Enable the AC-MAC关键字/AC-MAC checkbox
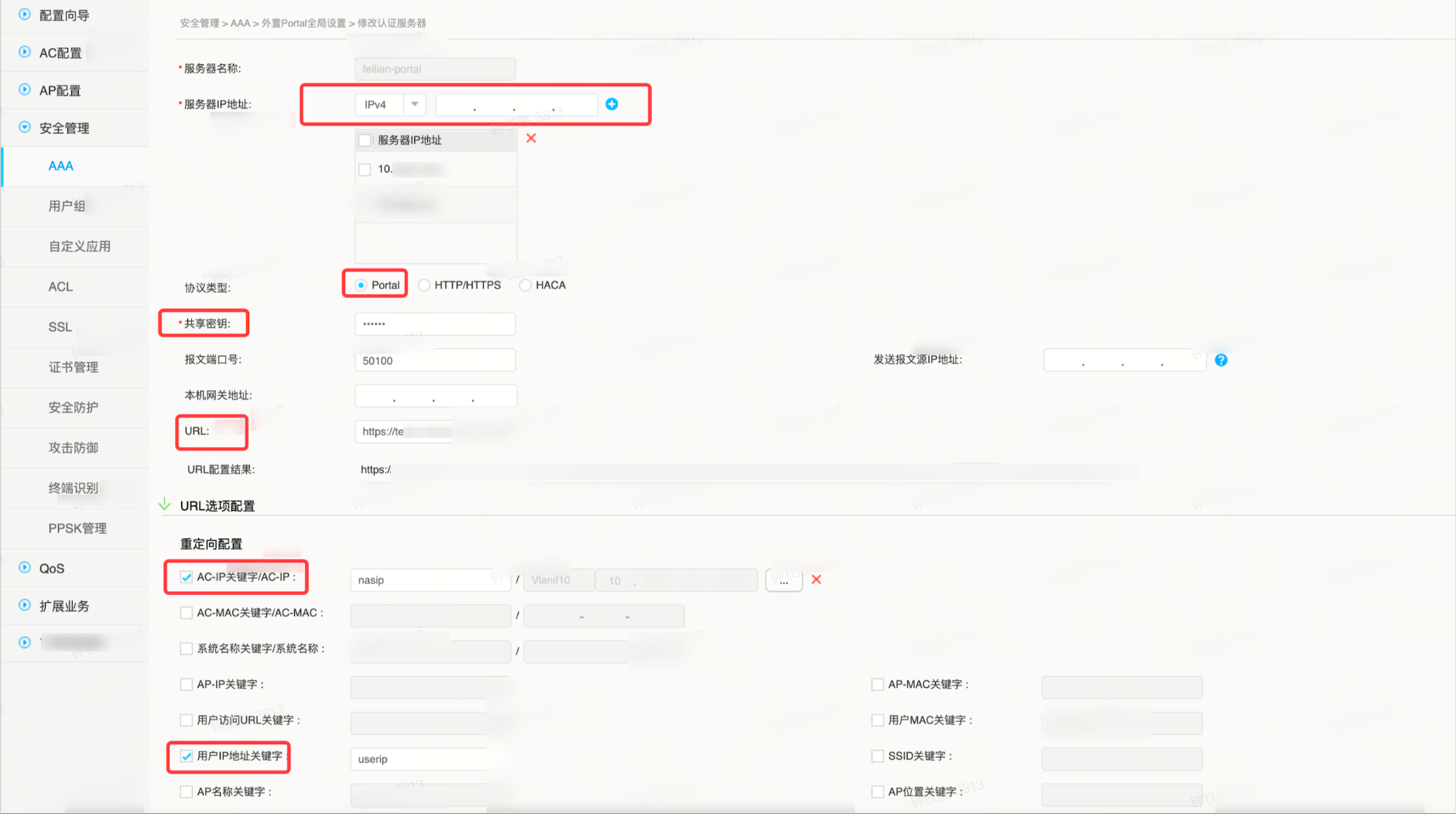Screen dimensions: 1456x814 pyautogui.click(x=187, y=613)
